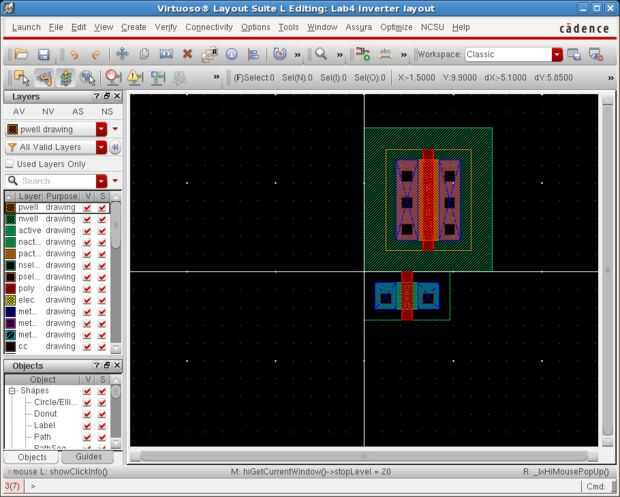The width and height of the screenshot is (620, 497).
Task: Click the green layer-stack toolbar icon
Action: click(66, 77)
